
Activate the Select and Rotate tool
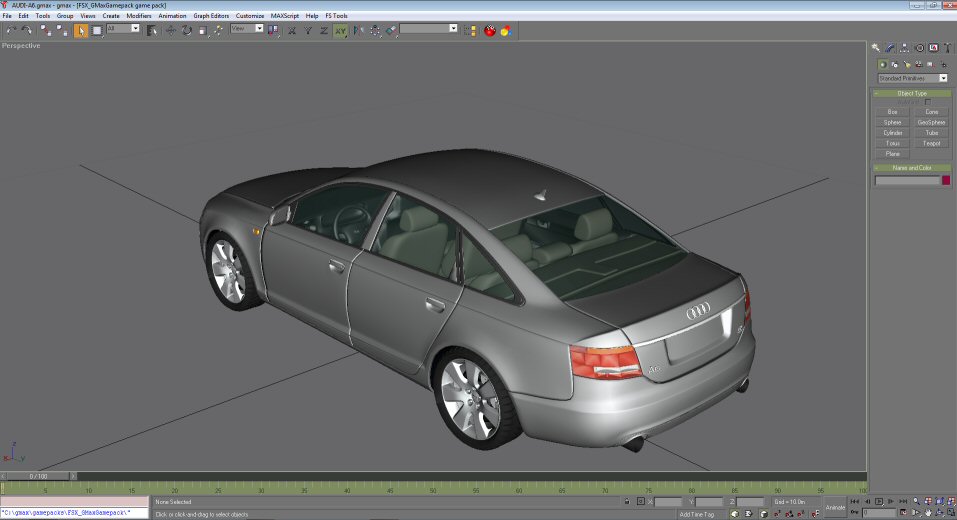187,31
